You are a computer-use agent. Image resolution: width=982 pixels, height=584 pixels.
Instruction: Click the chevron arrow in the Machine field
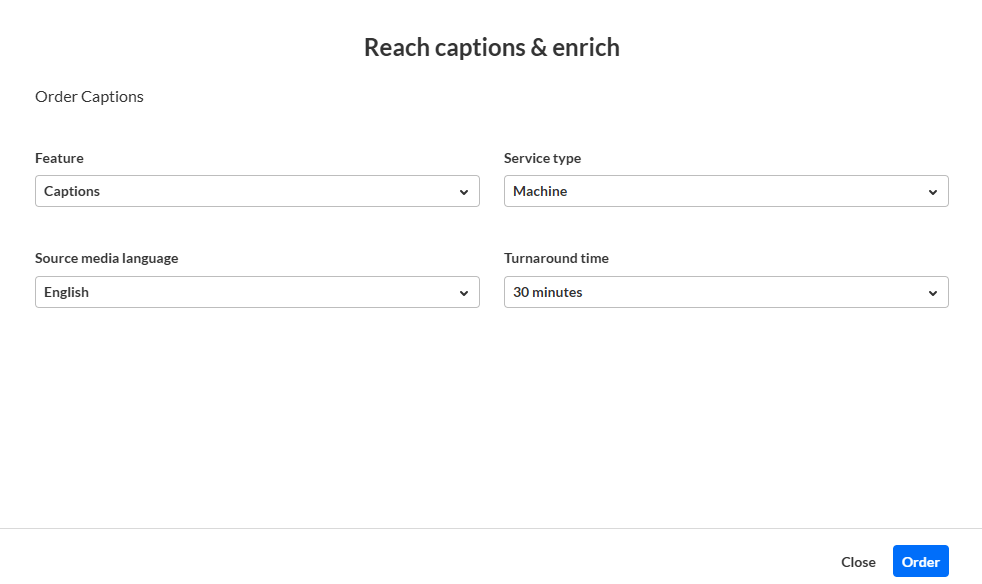[x=933, y=192]
